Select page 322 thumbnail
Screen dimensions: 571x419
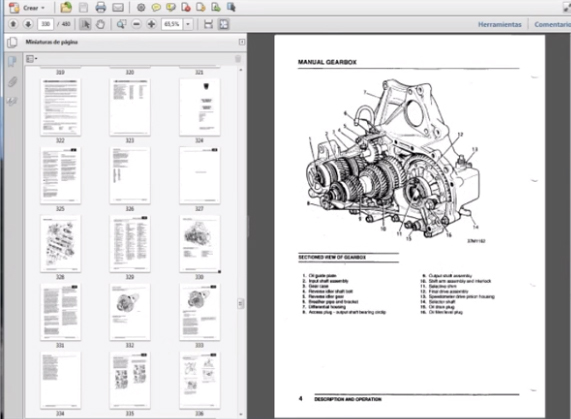pyautogui.click(x=60, y=107)
